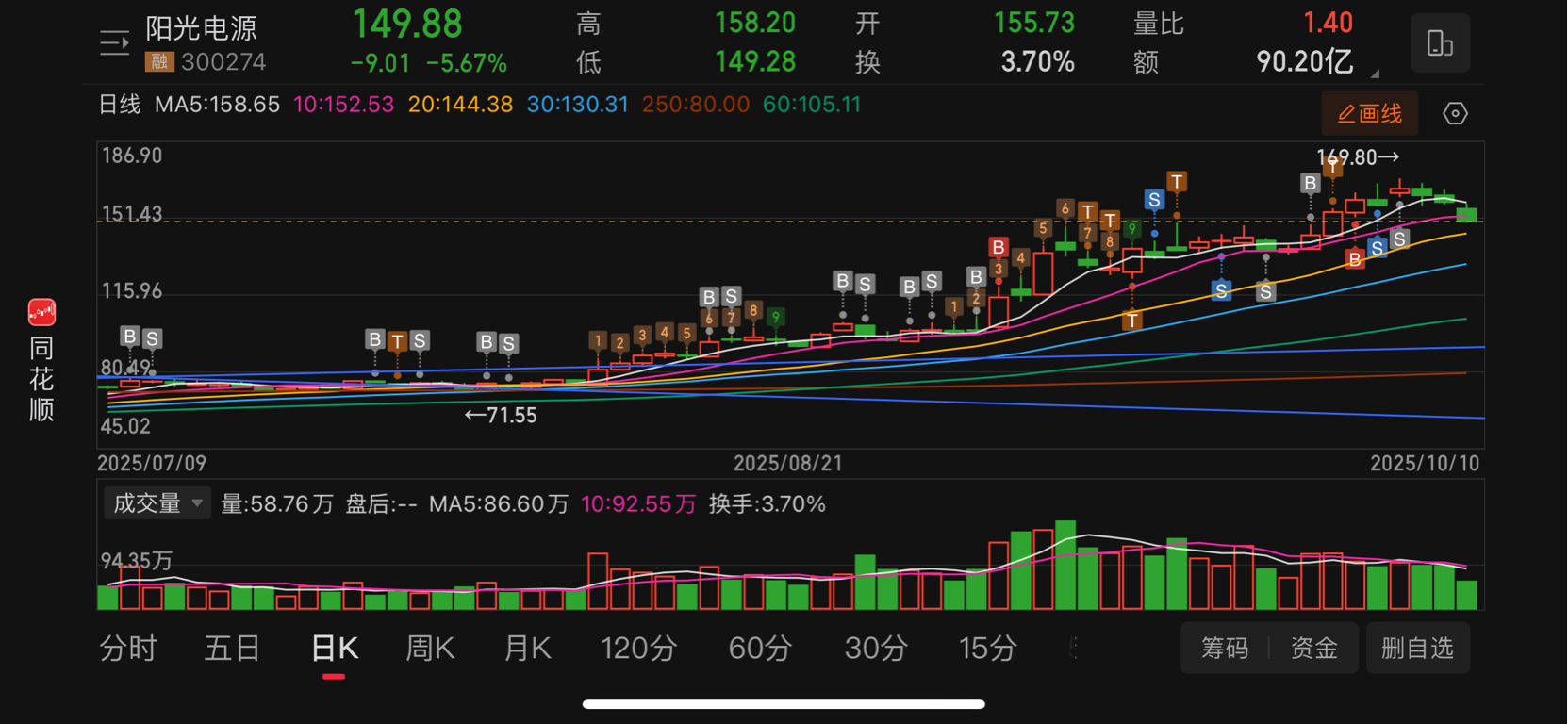Tap the 2025/08/21 date label

788,463
